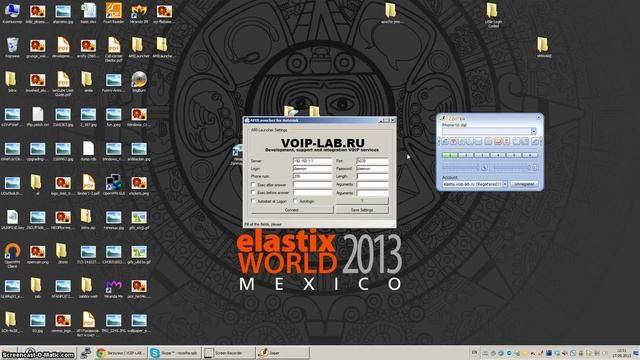Image resolution: width=640 pixels, height=360 pixels.
Task: Select the folder at top-right of desktop
Action: (x=493, y=15)
